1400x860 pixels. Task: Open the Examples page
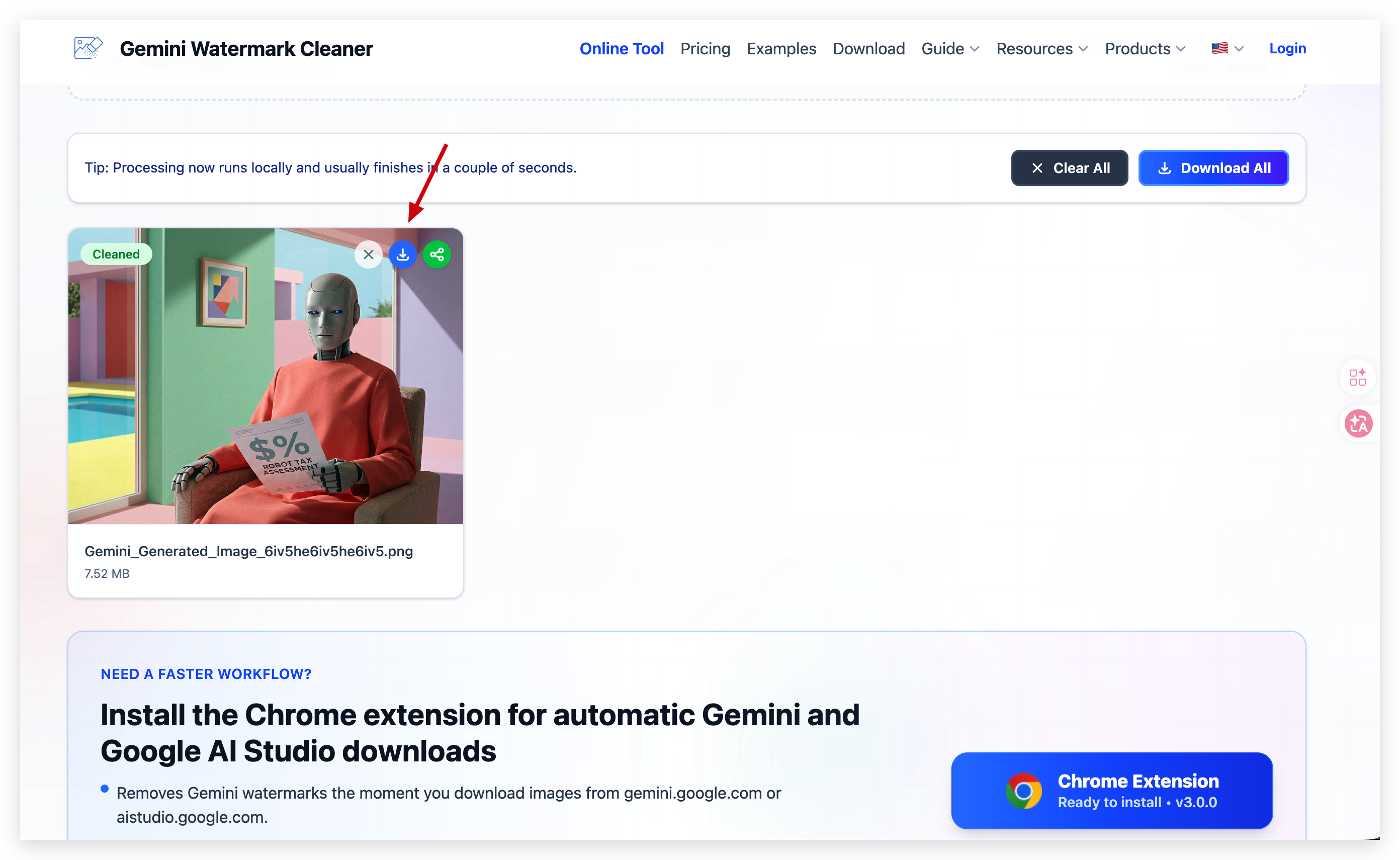click(781, 49)
